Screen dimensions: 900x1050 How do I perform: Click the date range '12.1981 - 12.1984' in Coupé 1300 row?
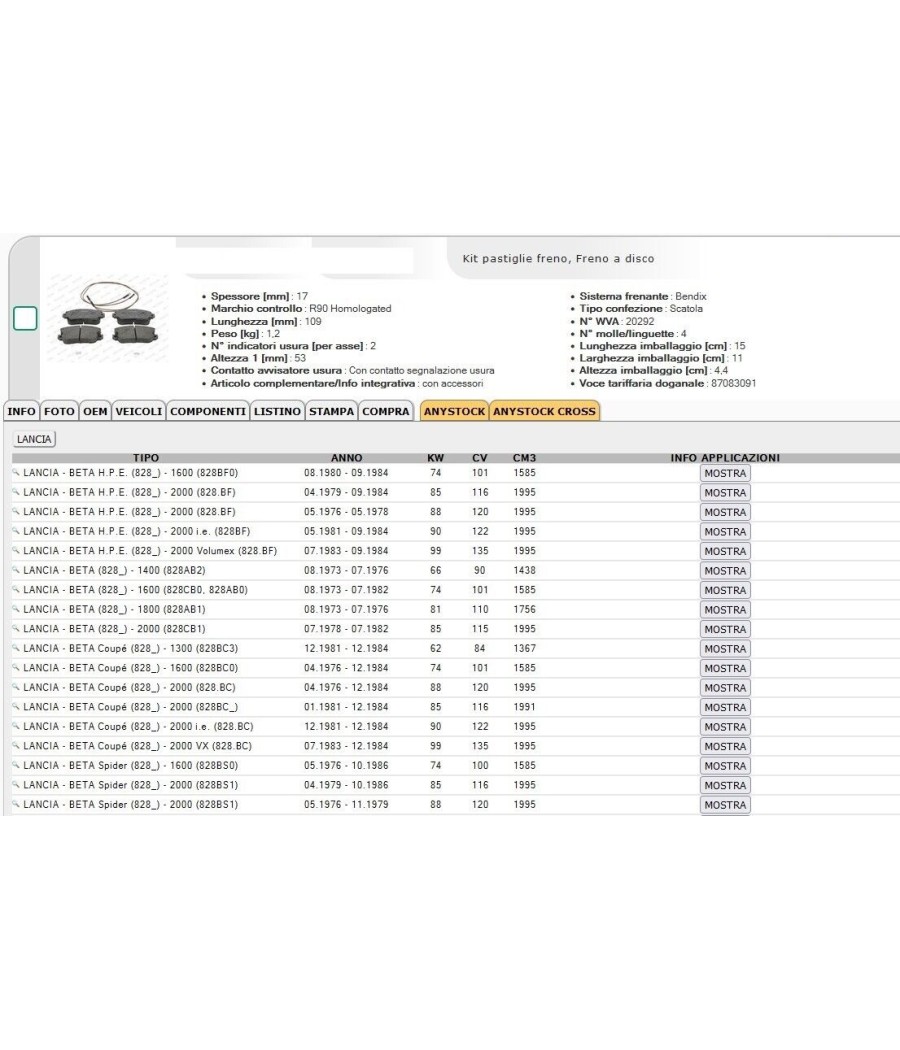tap(346, 648)
